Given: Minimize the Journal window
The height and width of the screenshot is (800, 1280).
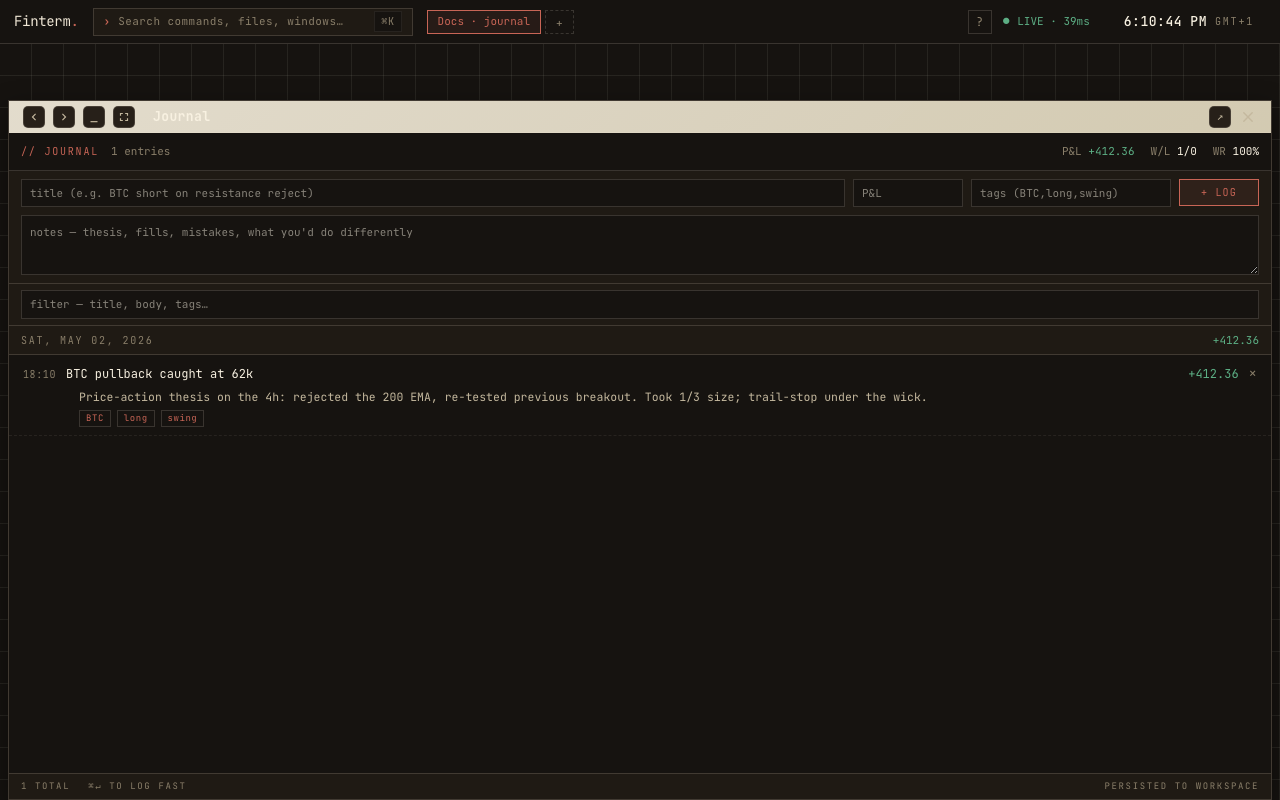Looking at the screenshot, I should (94, 117).
